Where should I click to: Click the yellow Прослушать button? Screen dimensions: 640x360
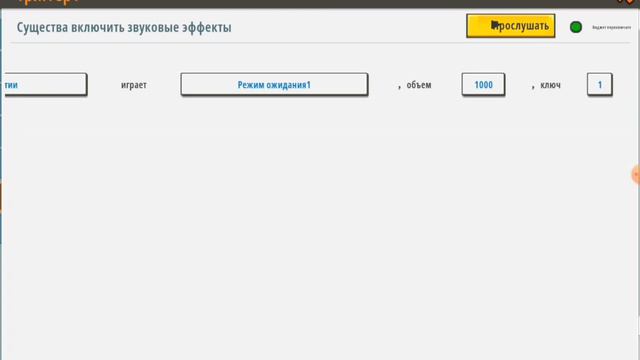point(511,26)
